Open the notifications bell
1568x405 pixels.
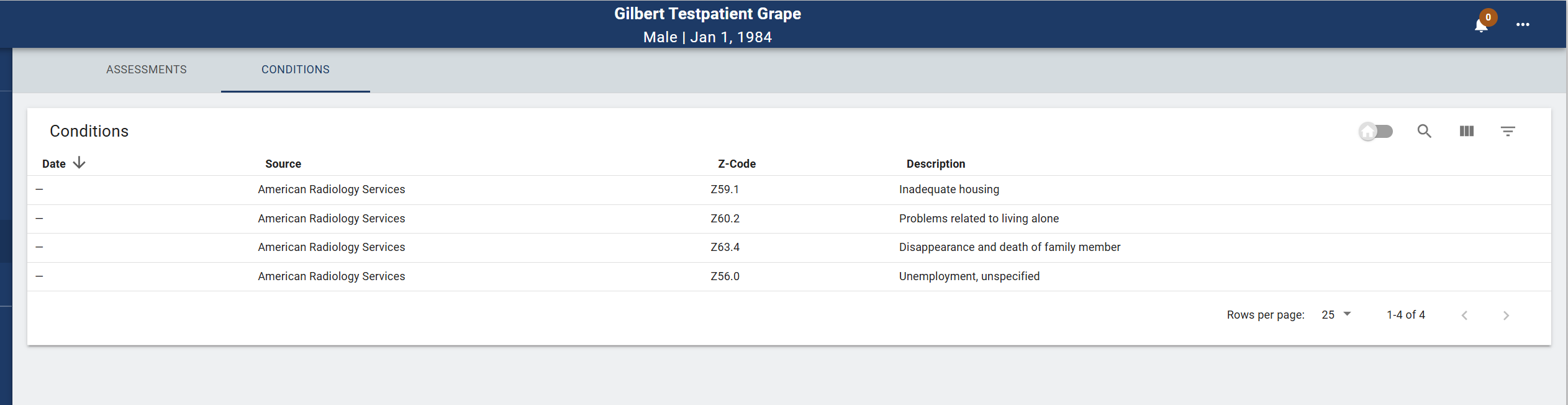pyautogui.click(x=1481, y=25)
